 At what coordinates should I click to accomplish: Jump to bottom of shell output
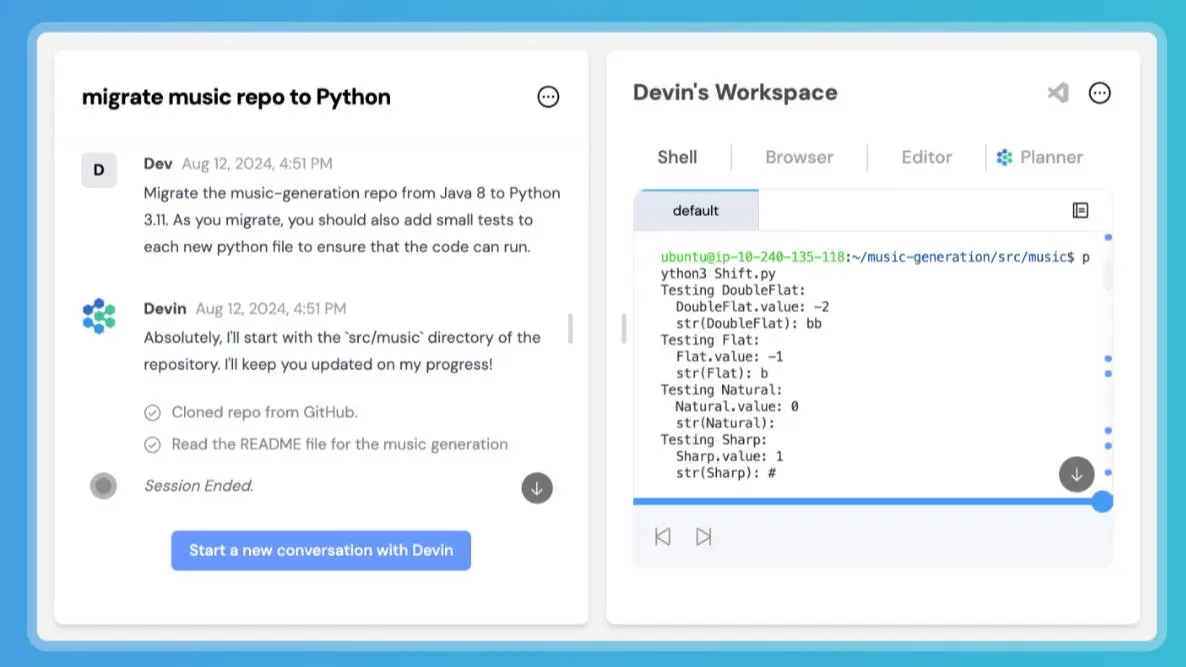(x=1076, y=474)
